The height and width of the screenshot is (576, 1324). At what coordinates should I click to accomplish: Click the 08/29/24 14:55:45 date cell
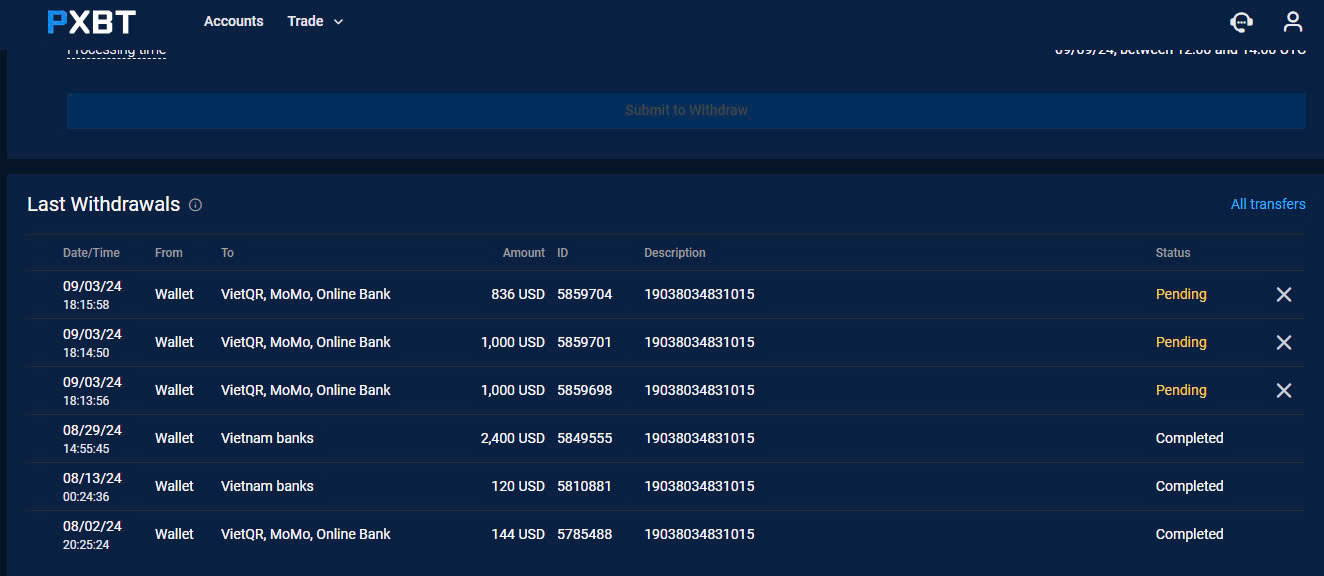click(x=92, y=439)
